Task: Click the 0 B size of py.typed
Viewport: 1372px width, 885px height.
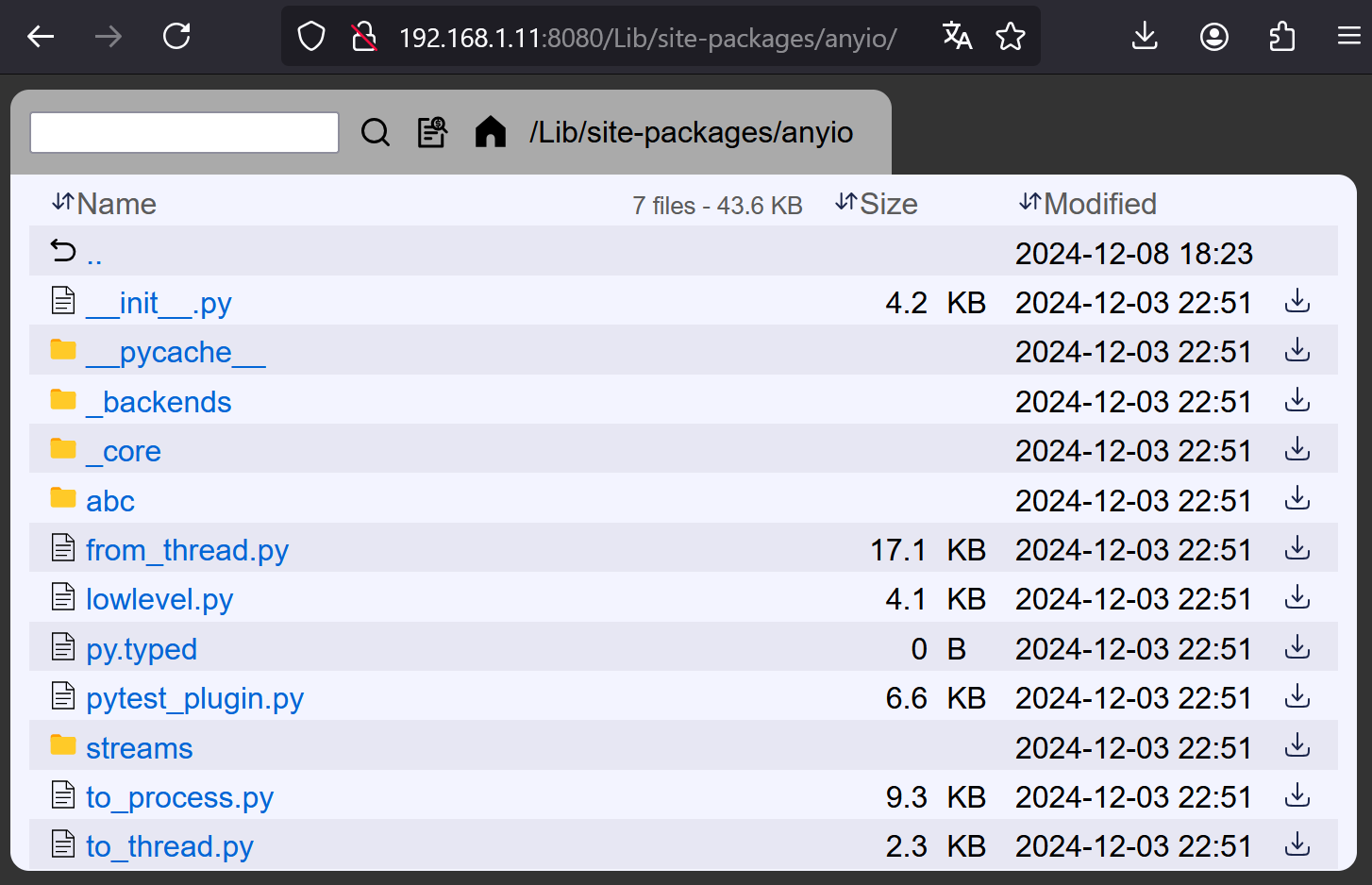Action: click(938, 649)
